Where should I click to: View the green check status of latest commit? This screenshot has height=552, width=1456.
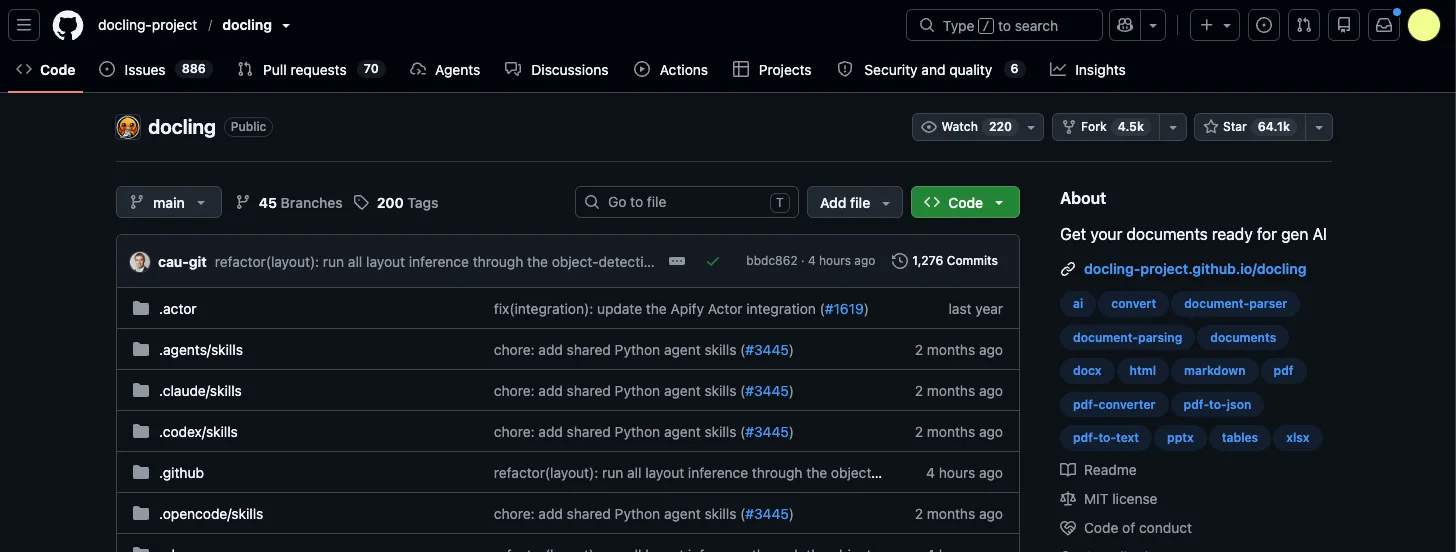click(713, 261)
